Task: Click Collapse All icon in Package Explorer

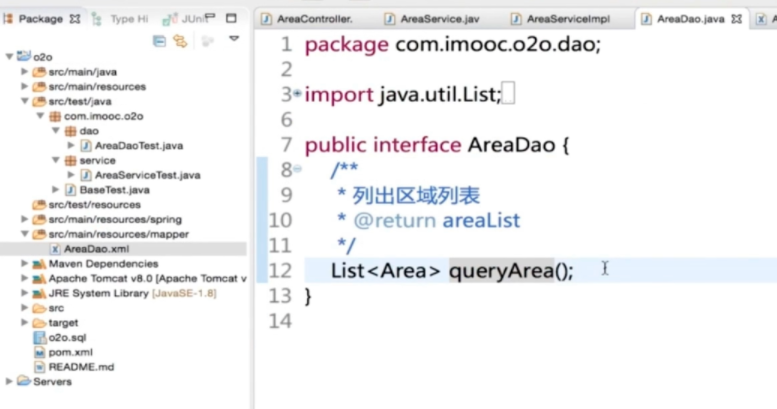Action: pos(159,41)
